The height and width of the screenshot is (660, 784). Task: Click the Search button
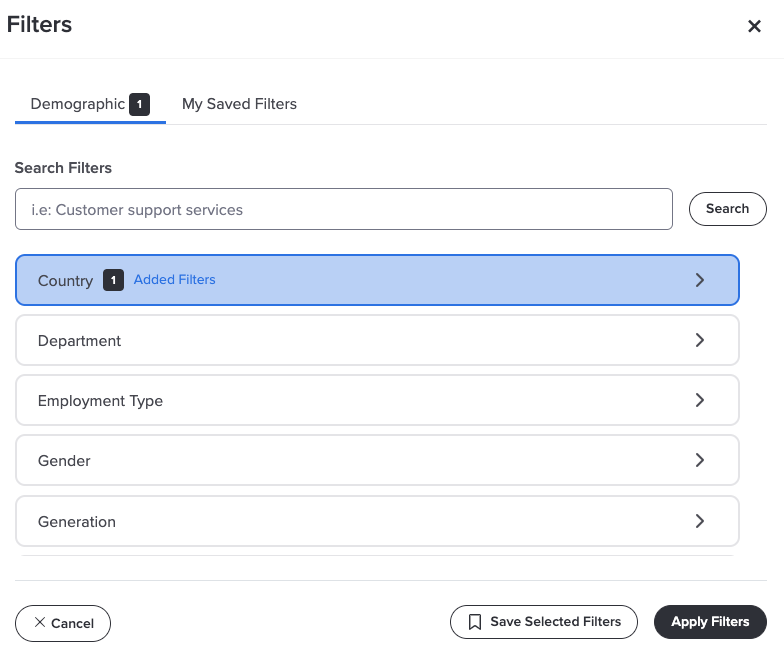pyautogui.click(x=728, y=209)
